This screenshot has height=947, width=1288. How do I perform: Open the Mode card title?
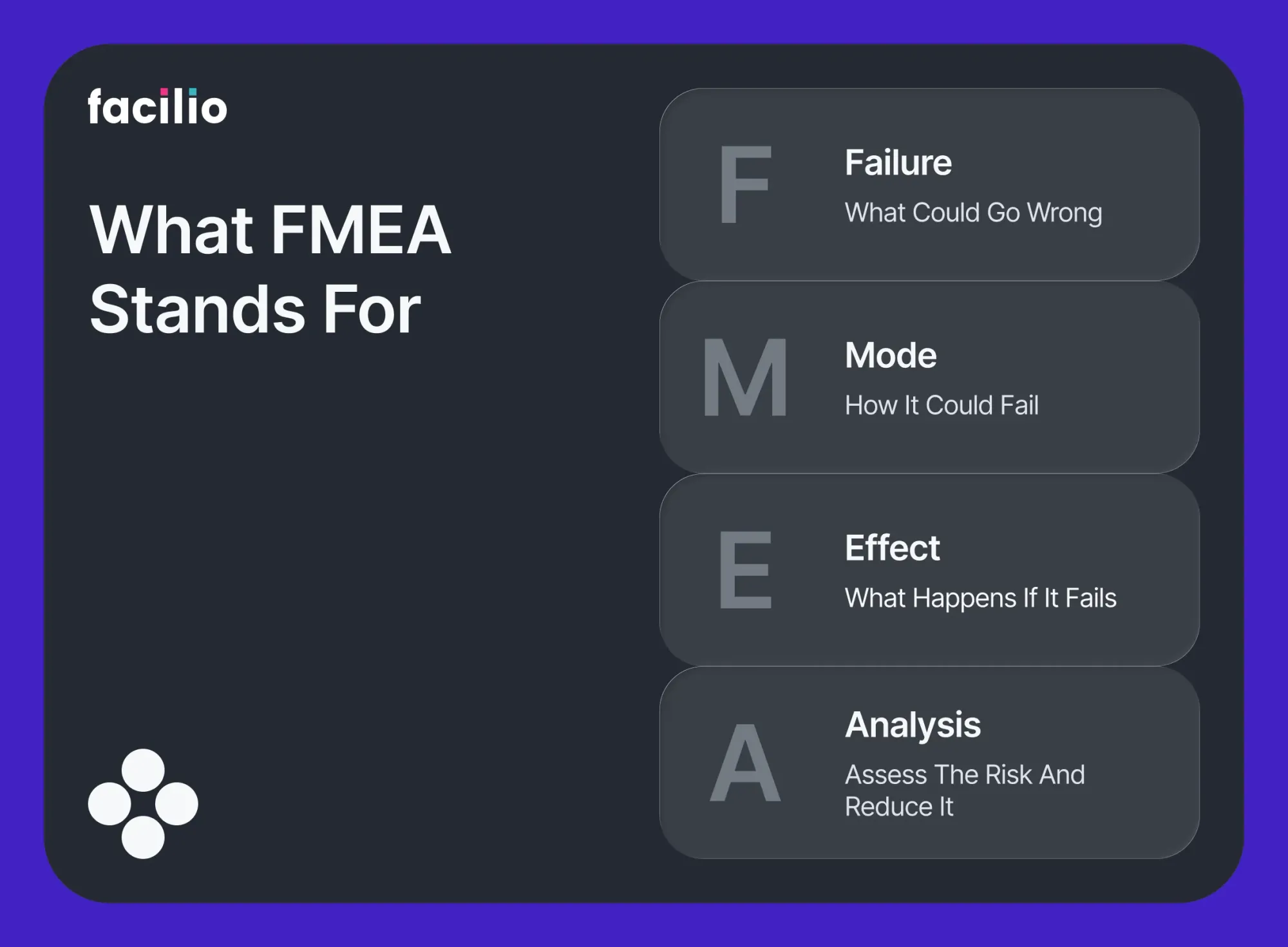891,355
